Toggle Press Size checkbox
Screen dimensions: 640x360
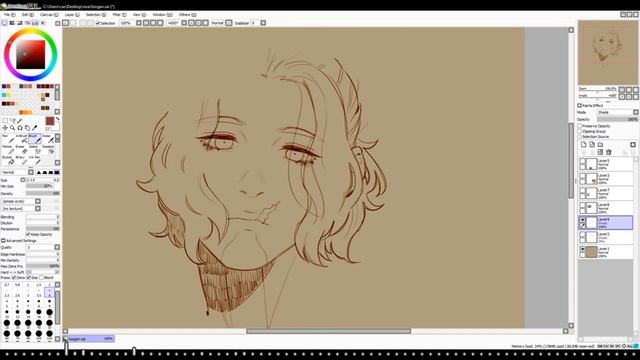click(x=28, y=278)
